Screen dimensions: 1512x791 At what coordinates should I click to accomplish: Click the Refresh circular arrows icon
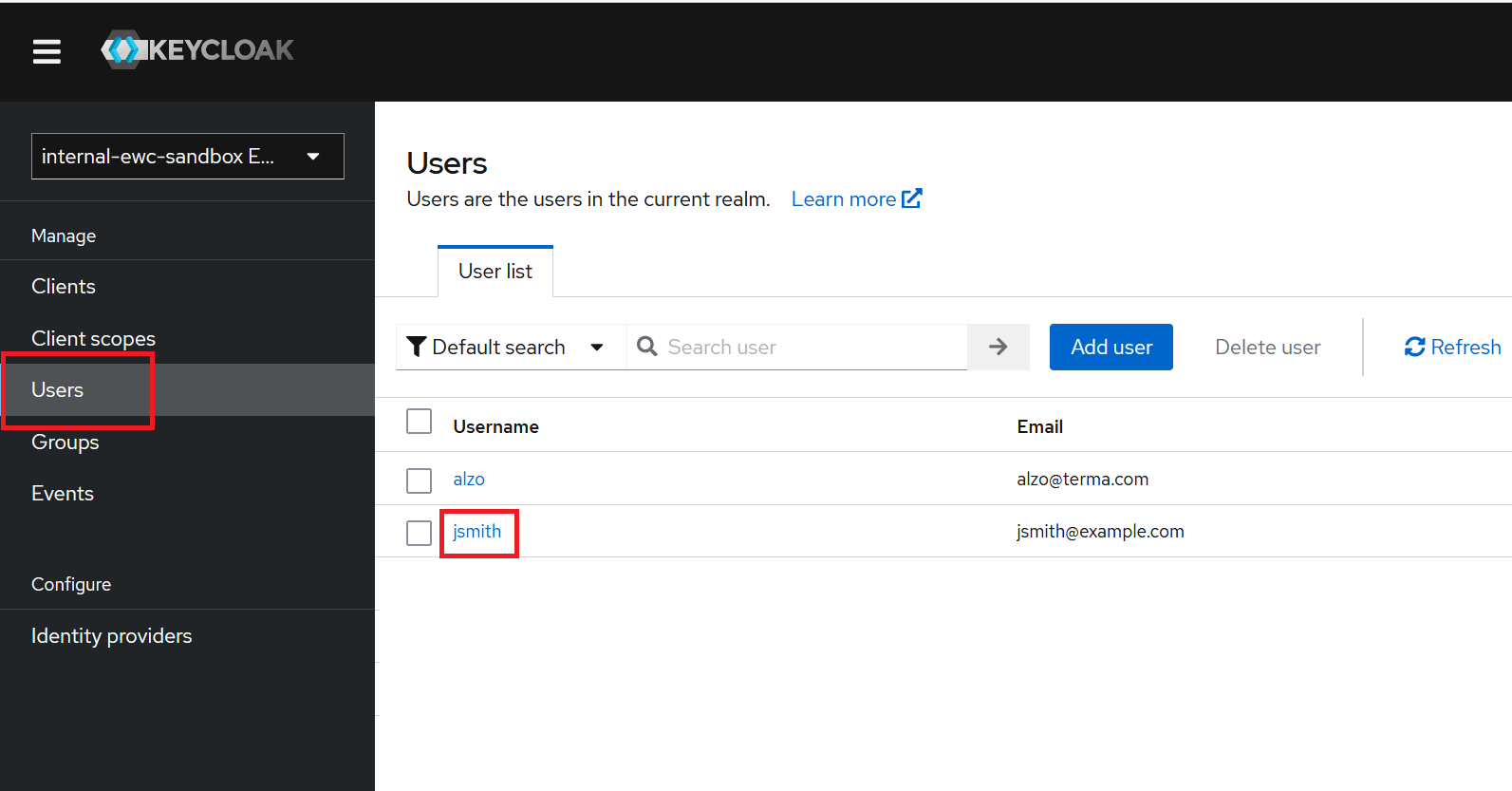(1415, 347)
